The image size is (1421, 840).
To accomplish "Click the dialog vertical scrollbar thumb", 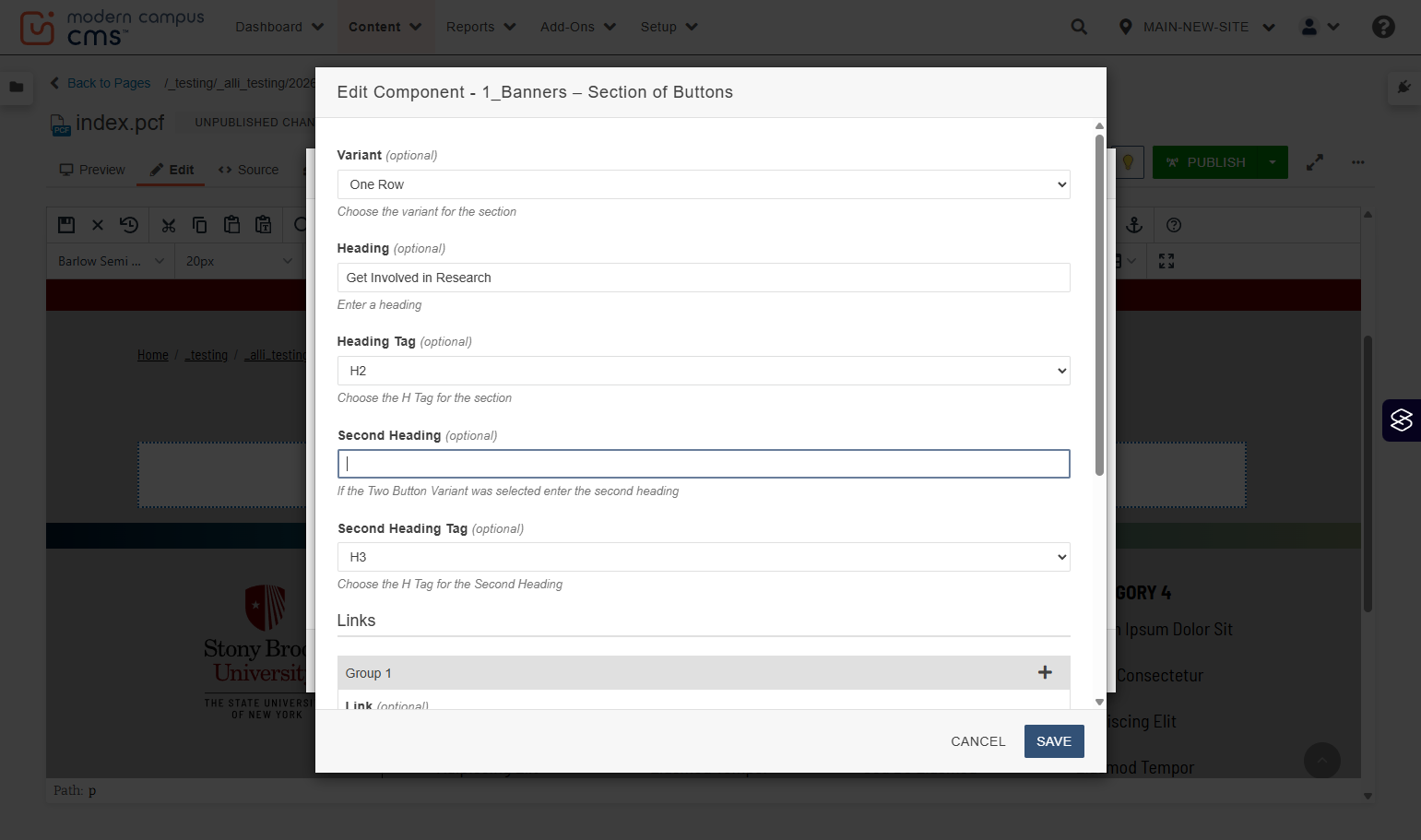I will [1099, 305].
